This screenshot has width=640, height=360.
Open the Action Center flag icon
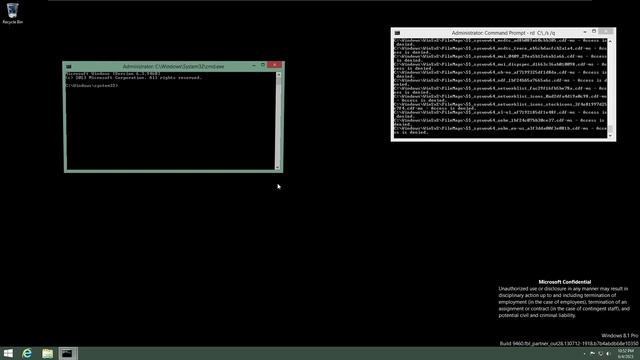tap(592, 353)
